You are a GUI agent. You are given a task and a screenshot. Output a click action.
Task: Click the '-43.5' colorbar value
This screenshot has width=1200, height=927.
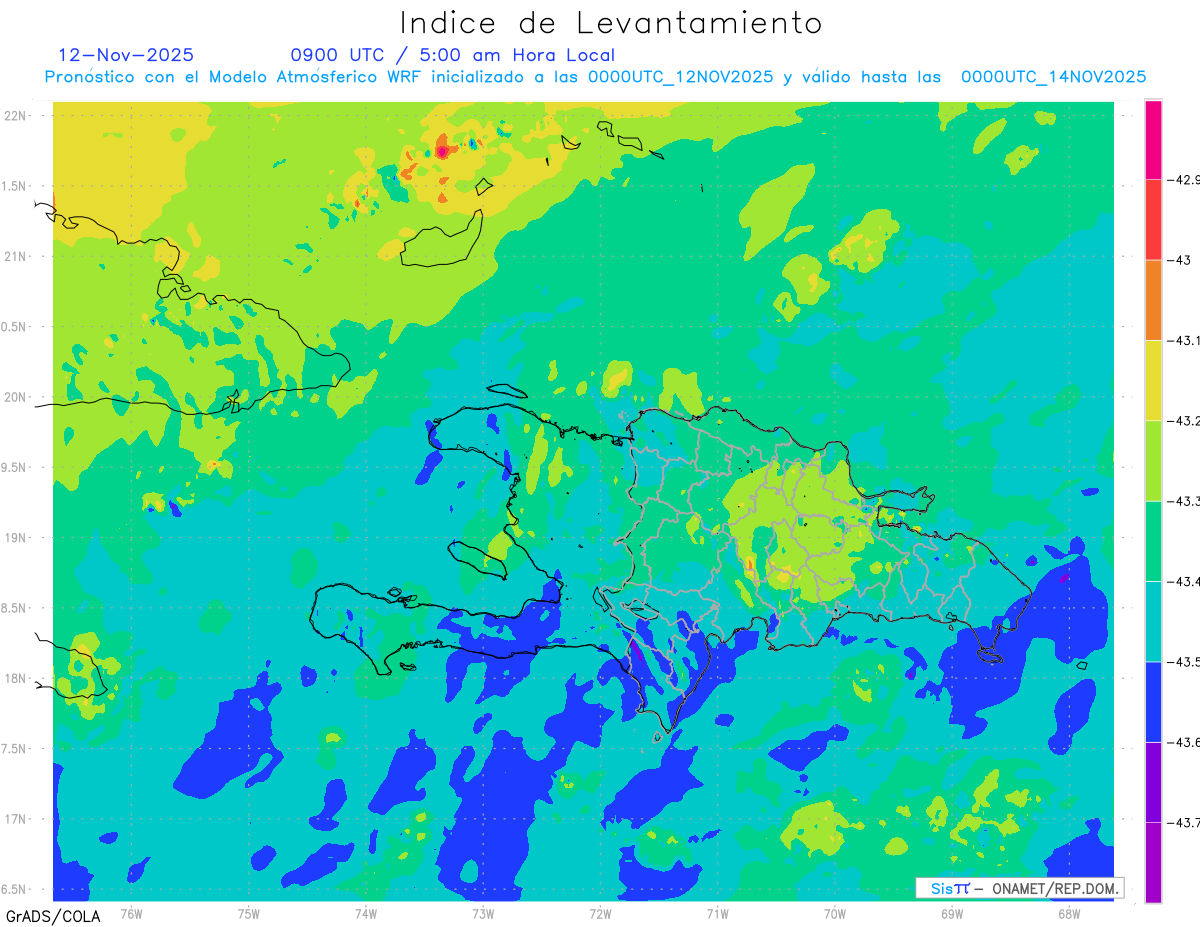coord(1184,662)
